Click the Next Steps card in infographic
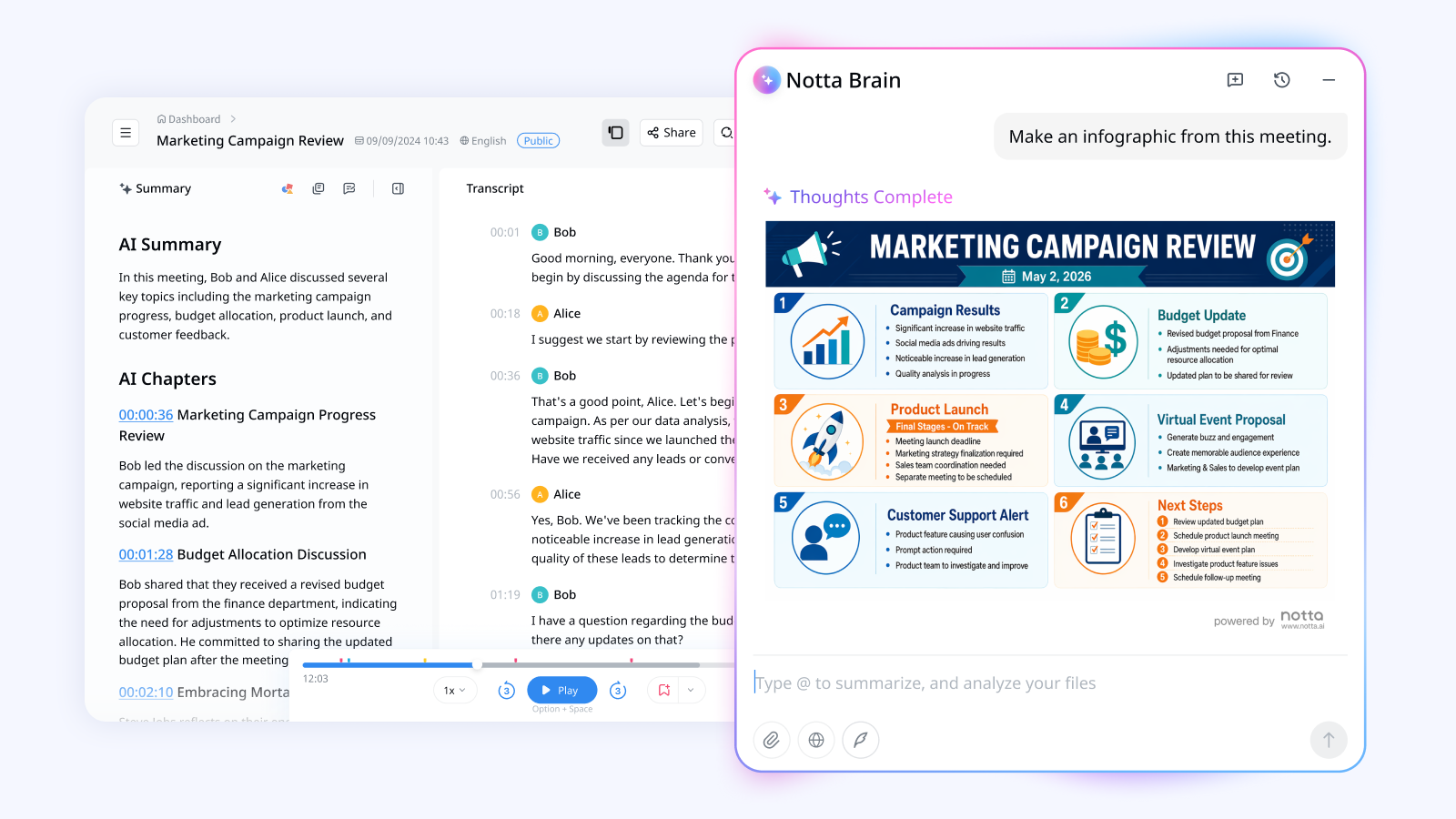This screenshot has width=1456, height=819. coord(1190,541)
